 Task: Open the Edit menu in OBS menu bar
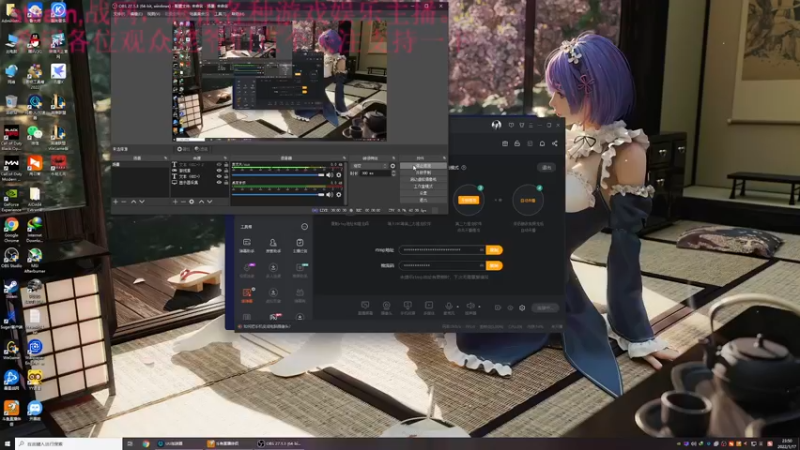[137, 14]
